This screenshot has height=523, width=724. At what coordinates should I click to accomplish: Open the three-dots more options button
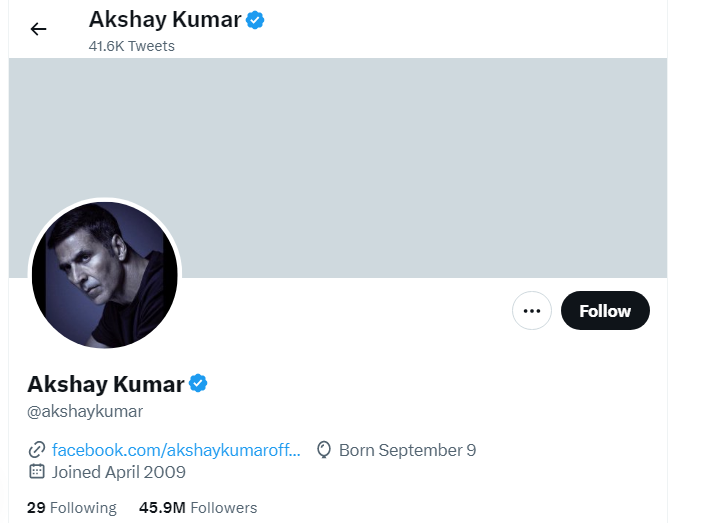532,311
